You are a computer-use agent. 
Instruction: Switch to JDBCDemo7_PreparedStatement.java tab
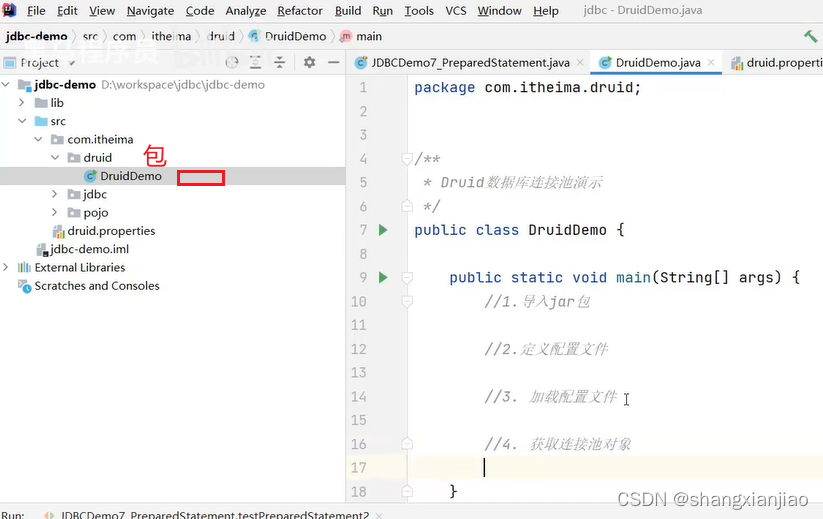tap(470, 63)
